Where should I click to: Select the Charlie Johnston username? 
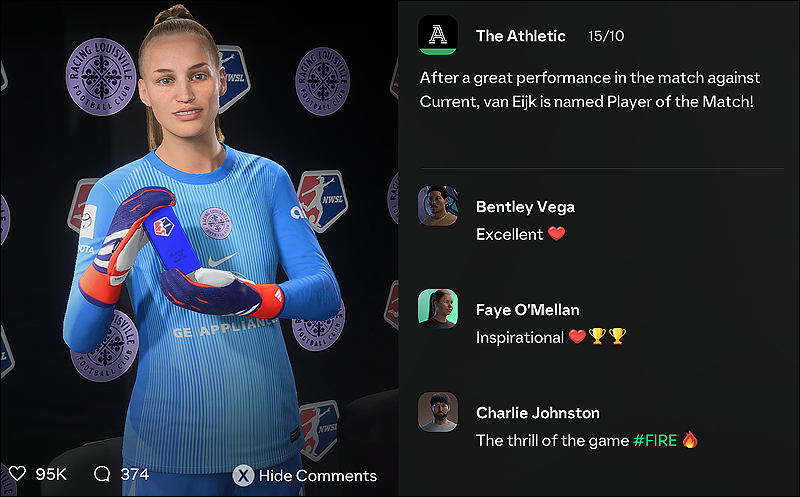point(538,413)
